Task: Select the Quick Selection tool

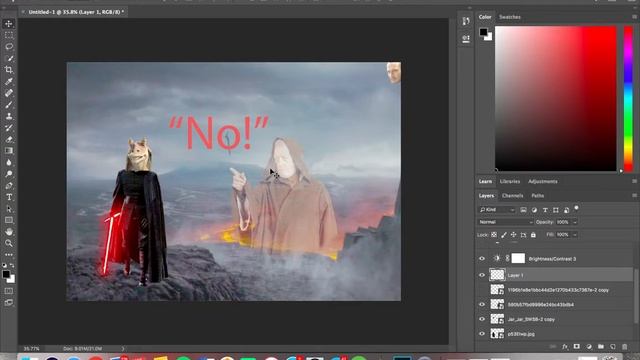Action: coord(9,58)
